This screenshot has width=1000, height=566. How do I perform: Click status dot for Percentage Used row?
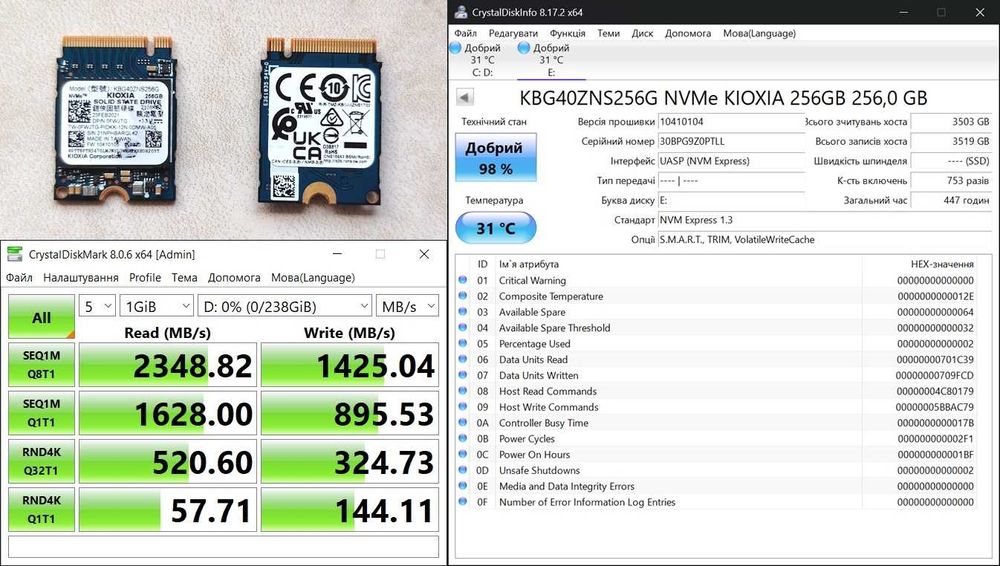tap(463, 343)
